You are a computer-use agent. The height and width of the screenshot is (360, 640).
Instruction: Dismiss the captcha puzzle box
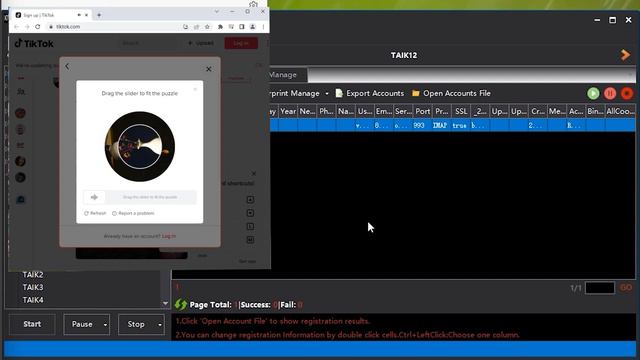pyautogui.click(x=195, y=89)
